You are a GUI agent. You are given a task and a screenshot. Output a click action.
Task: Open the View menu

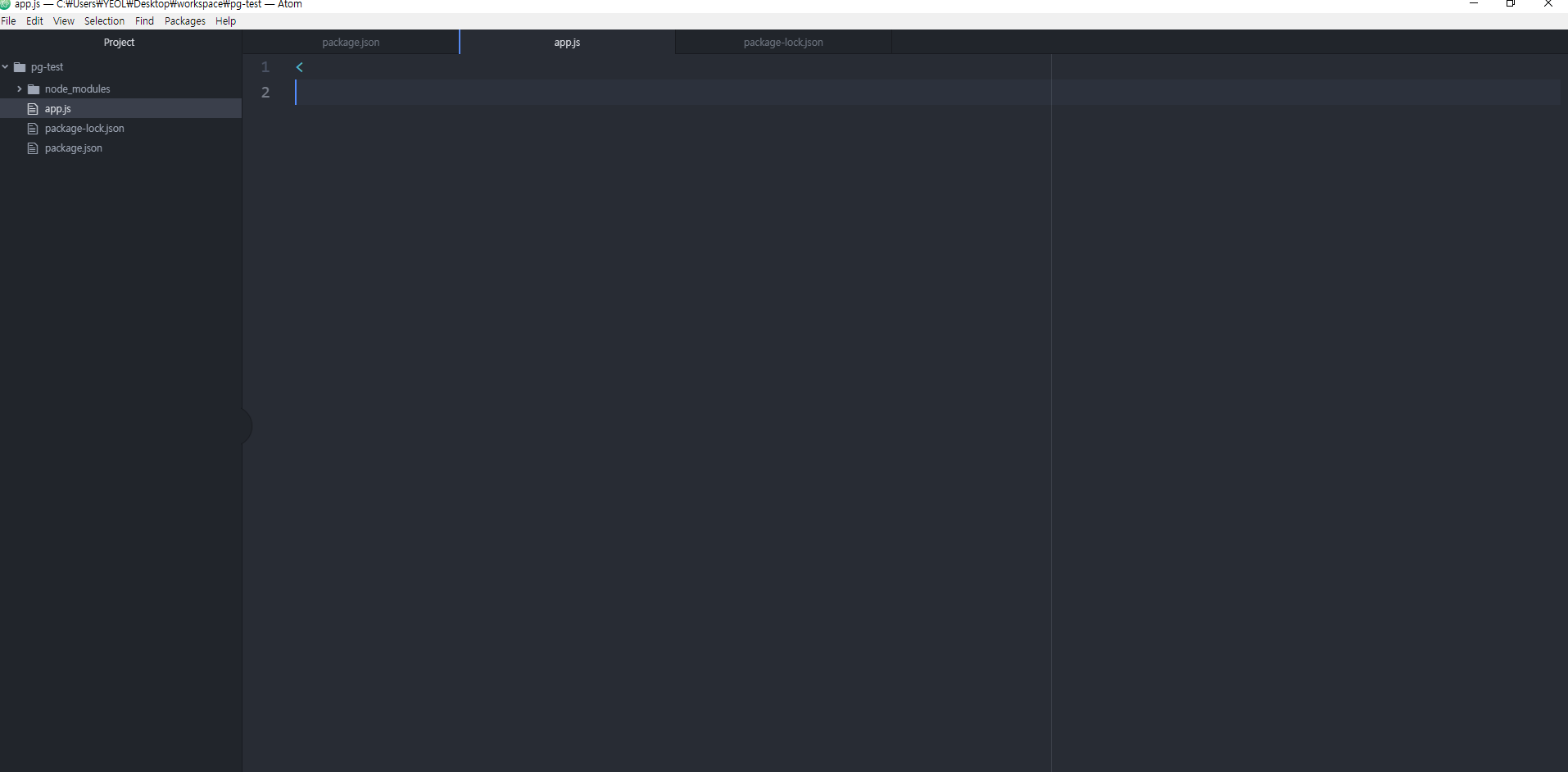click(64, 21)
